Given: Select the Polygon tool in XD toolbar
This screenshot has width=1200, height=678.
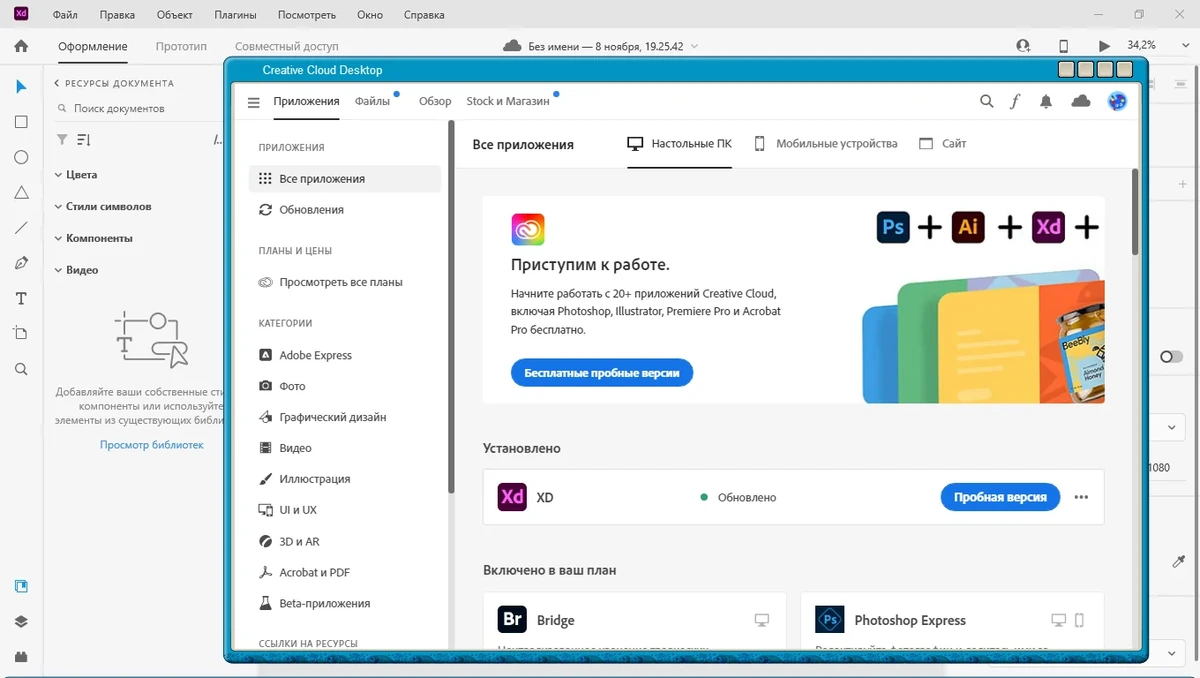Looking at the screenshot, I should [21, 193].
